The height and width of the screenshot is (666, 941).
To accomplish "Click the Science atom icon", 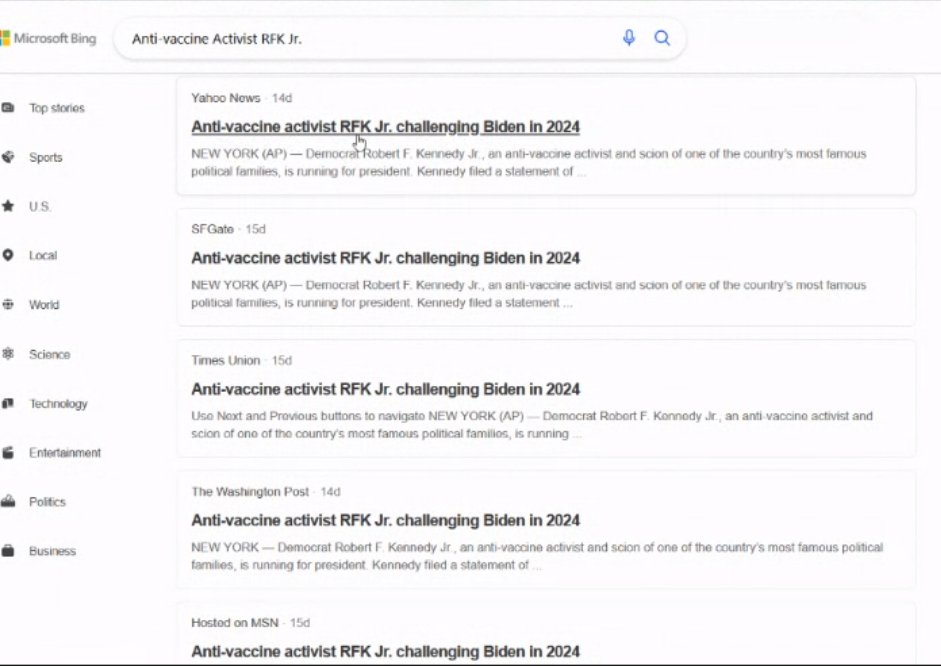I will click(8, 354).
